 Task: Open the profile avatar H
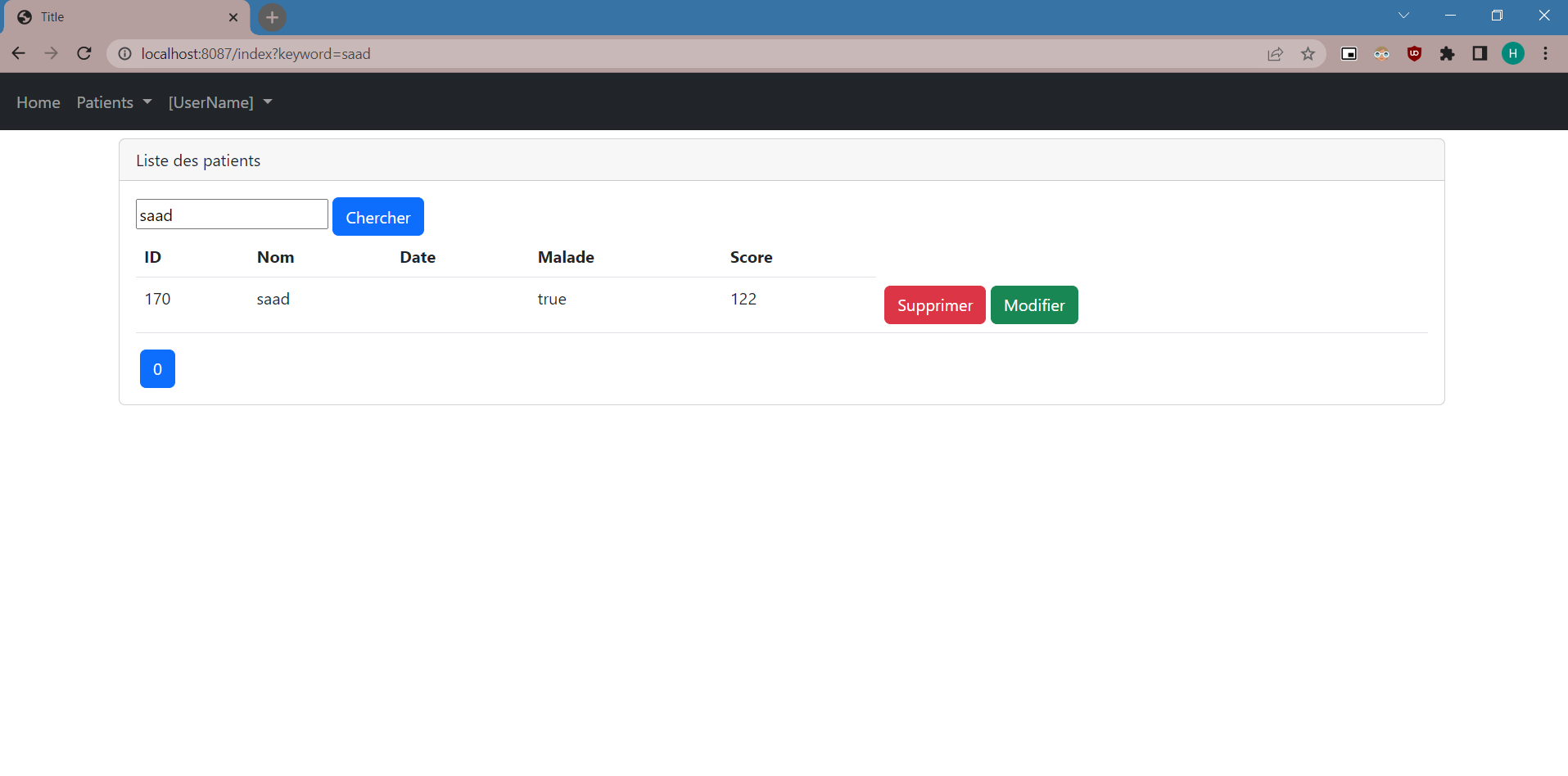(x=1512, y=53)
